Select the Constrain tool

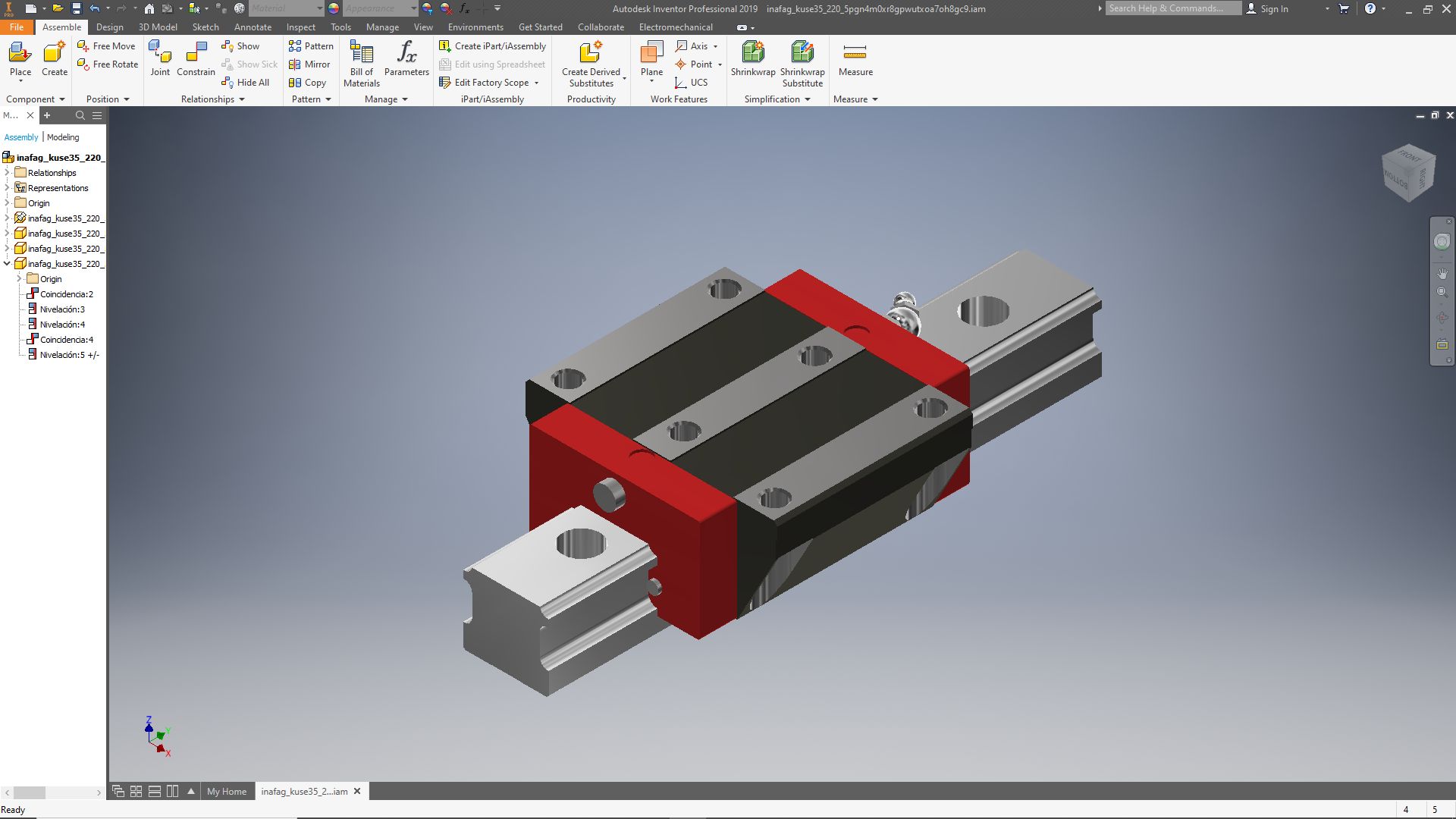click(x=196, y=59)
